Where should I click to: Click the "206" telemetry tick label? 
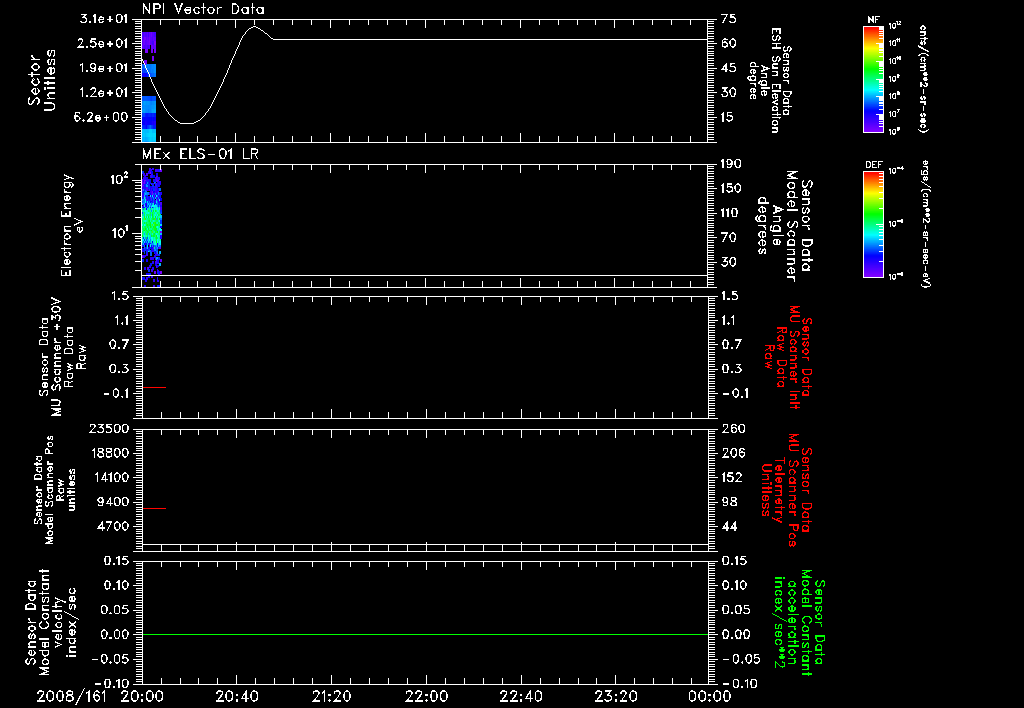pyautogui.click(x=733, y=453)
